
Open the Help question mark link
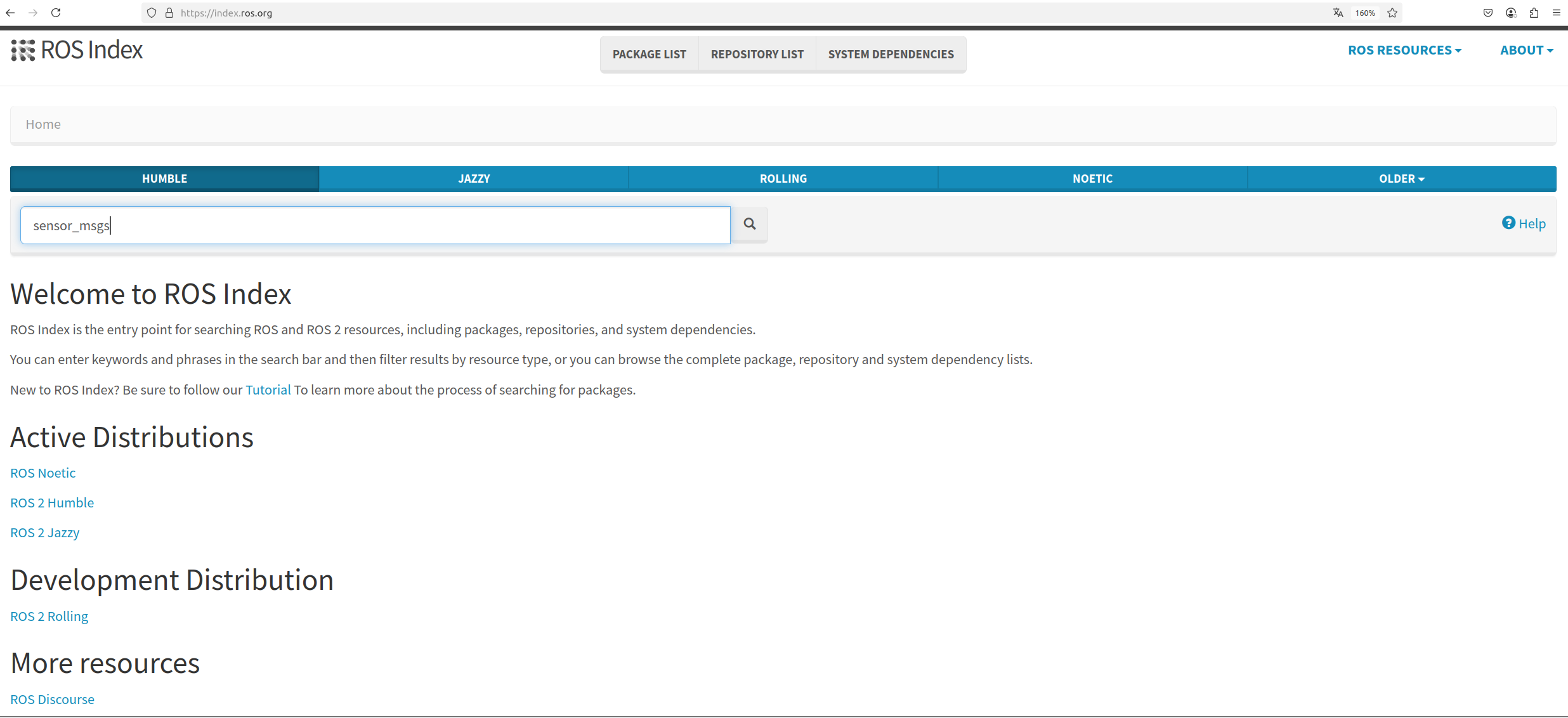1524,223
